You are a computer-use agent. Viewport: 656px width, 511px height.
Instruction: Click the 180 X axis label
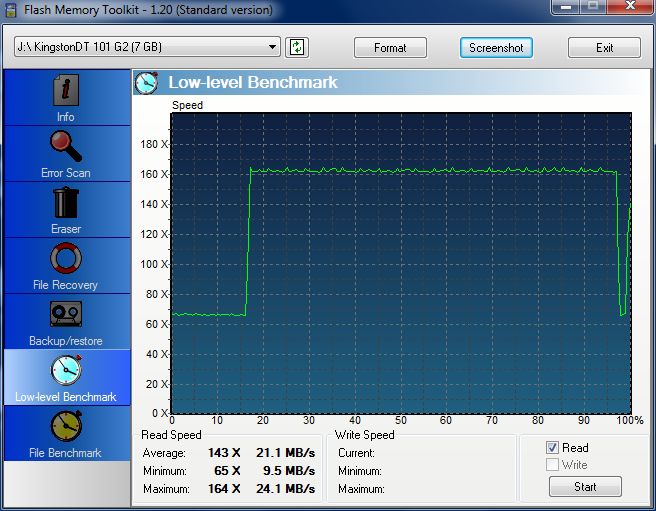[x=154, y=144]
